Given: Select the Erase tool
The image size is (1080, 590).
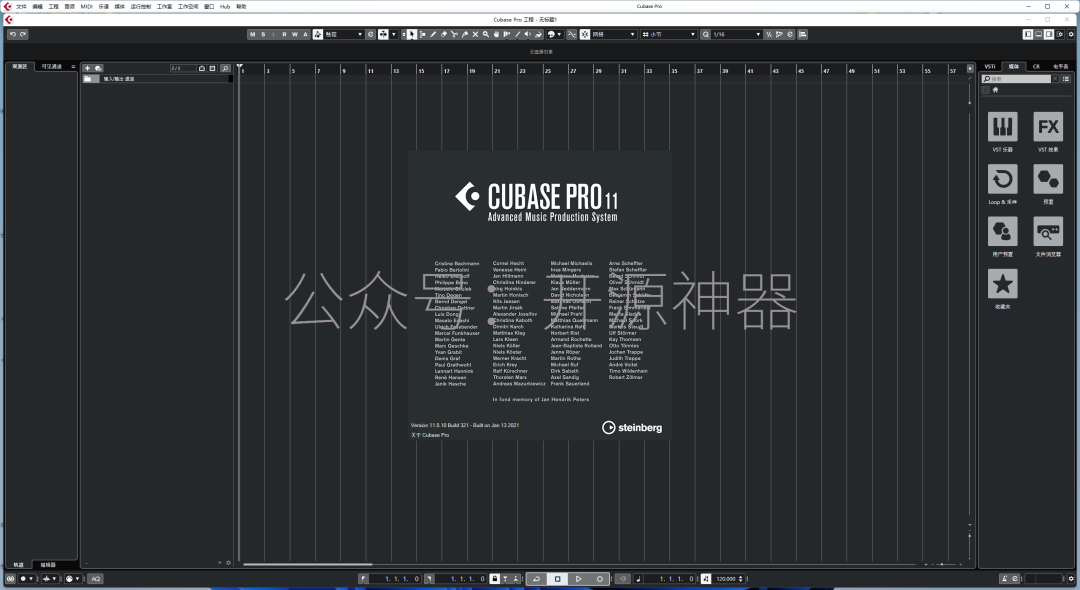Looking at the screenshot, I should pos(444,34).
